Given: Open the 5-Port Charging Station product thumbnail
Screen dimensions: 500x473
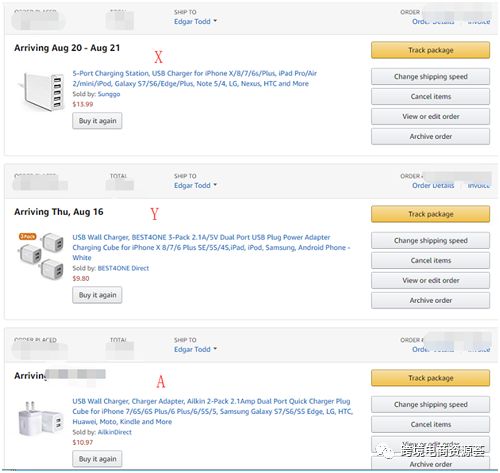Looking at the screenshot, I should coord(41,92).
